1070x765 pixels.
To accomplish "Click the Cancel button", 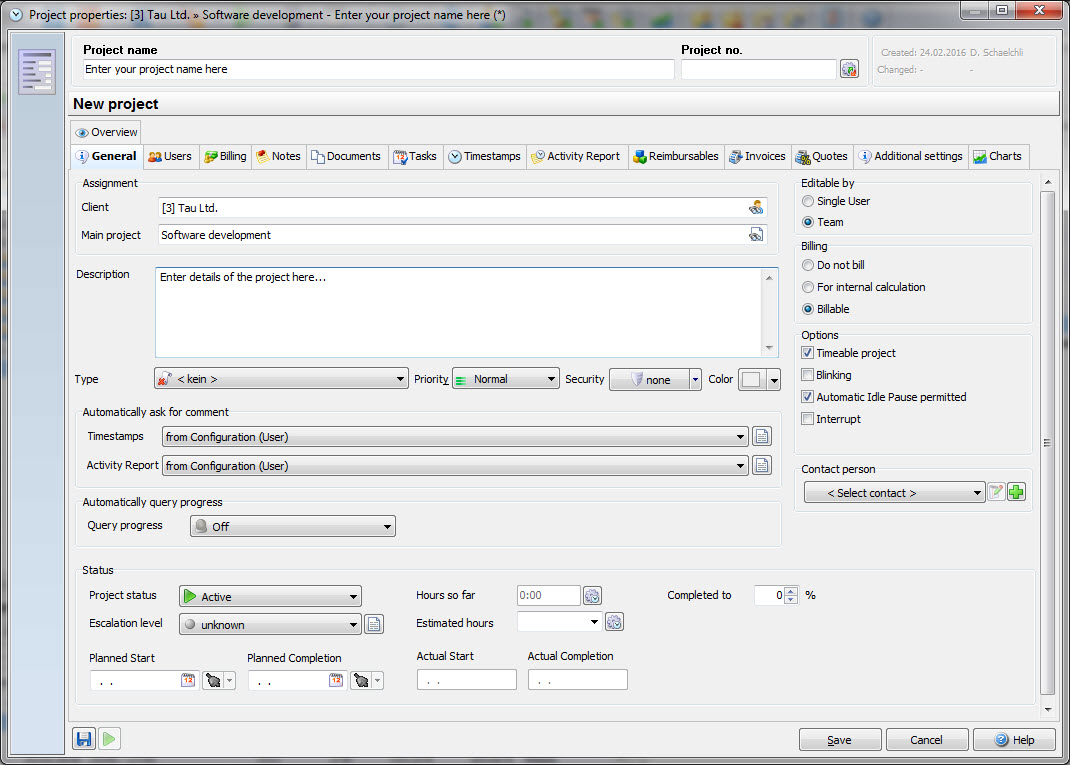I will coord(926,740).
